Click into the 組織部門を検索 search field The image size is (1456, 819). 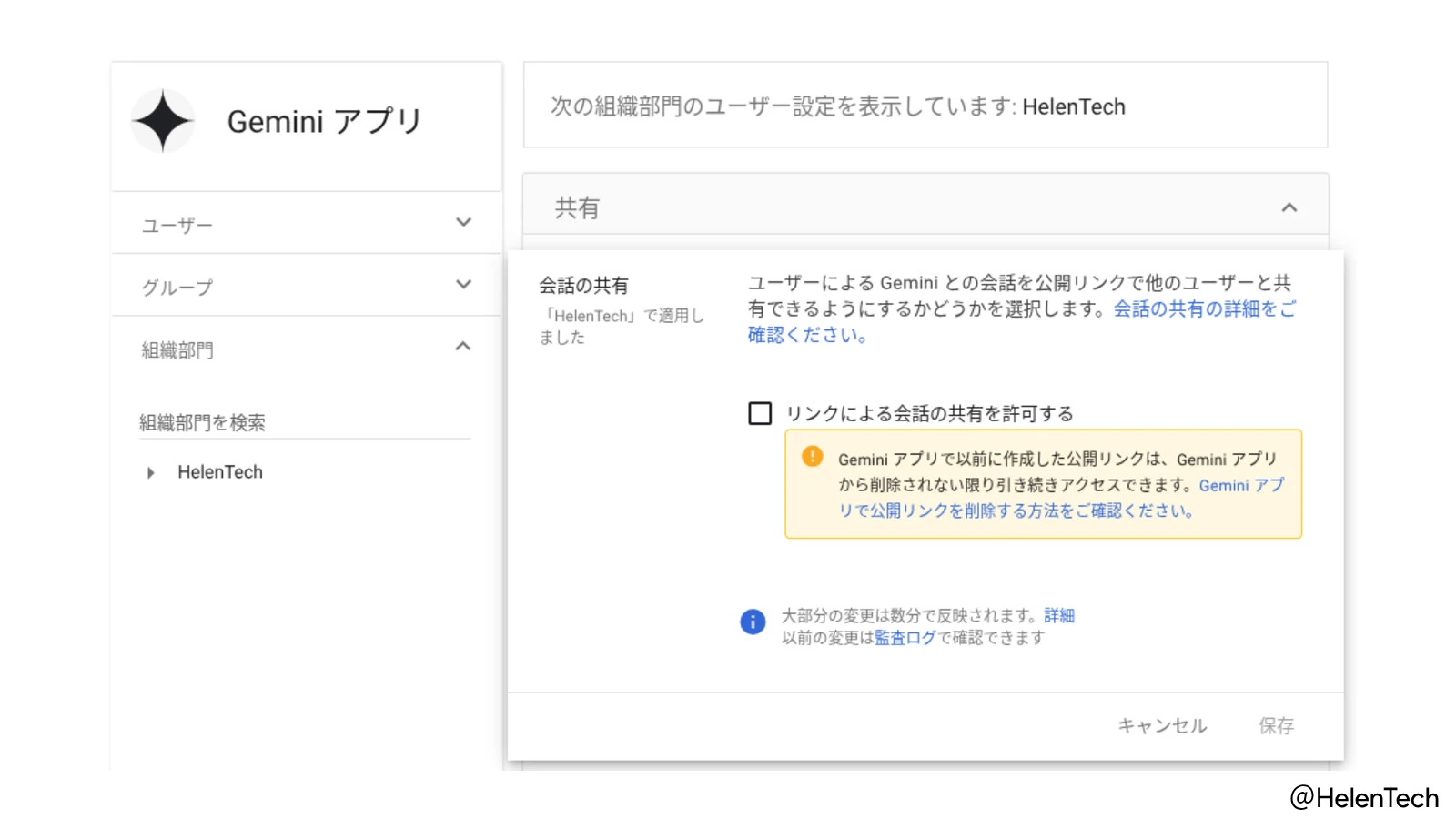[304, 422]
